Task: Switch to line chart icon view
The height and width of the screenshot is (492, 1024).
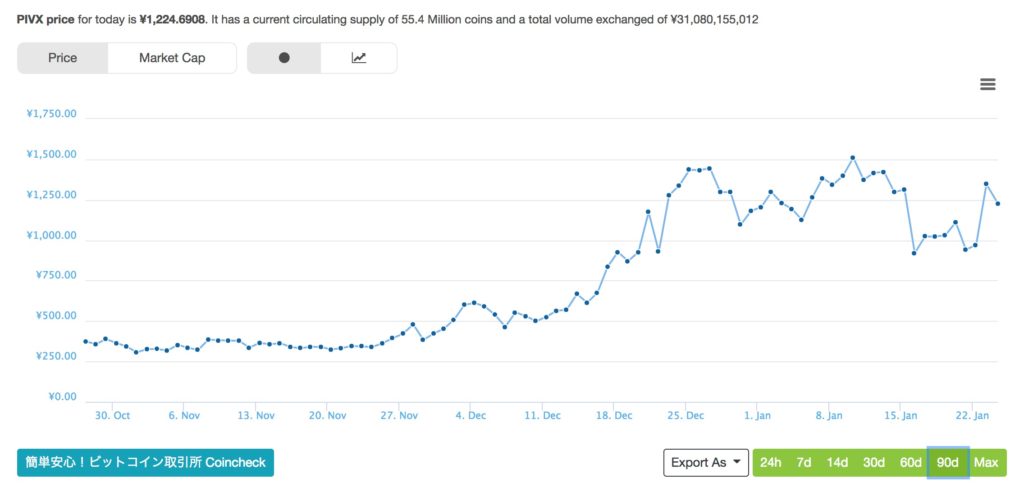Action: (x=359, y=58)
